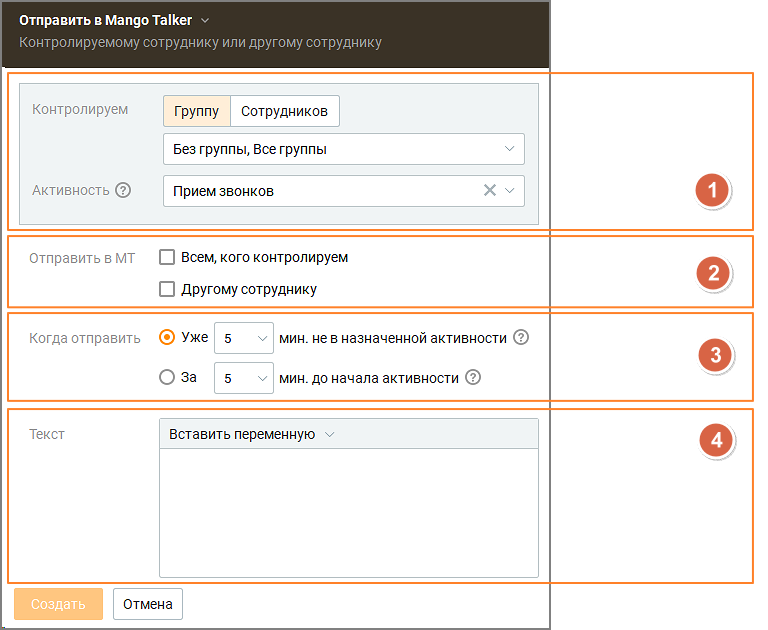This screenshot has height=630, width=768.
Task: Select the Группу tab
Action: [x=196, y=111]
